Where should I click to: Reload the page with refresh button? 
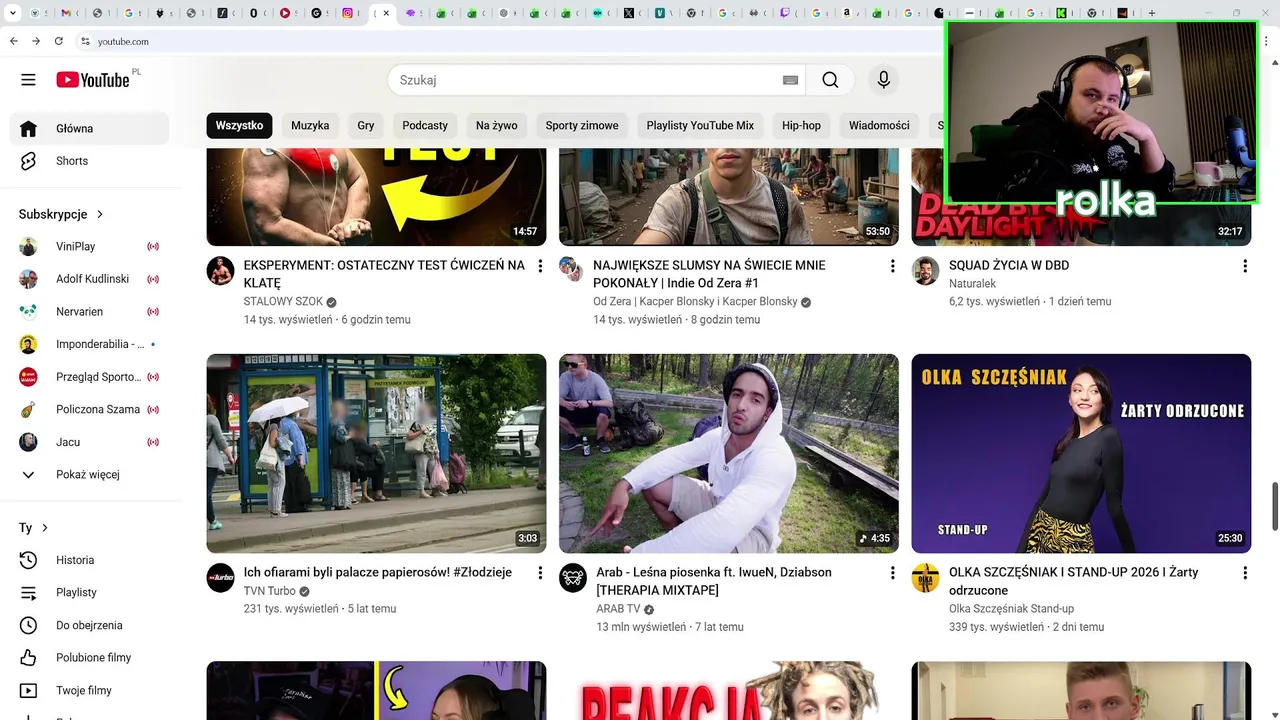(x=59, y=41)
